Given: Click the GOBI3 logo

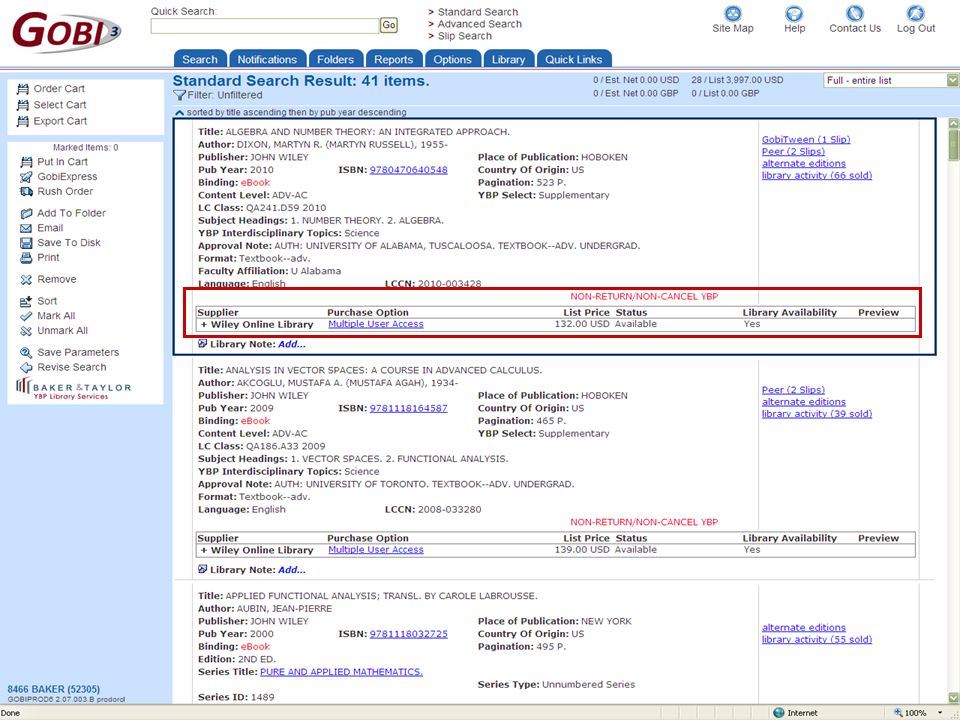Looking at the screenshot, I should point(66,32).
